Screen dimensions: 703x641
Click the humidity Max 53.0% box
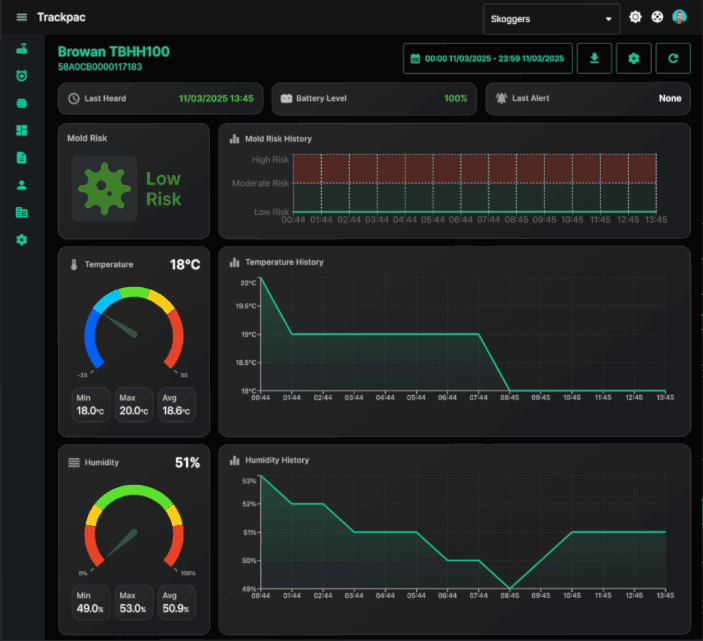[x=134, y=602]
